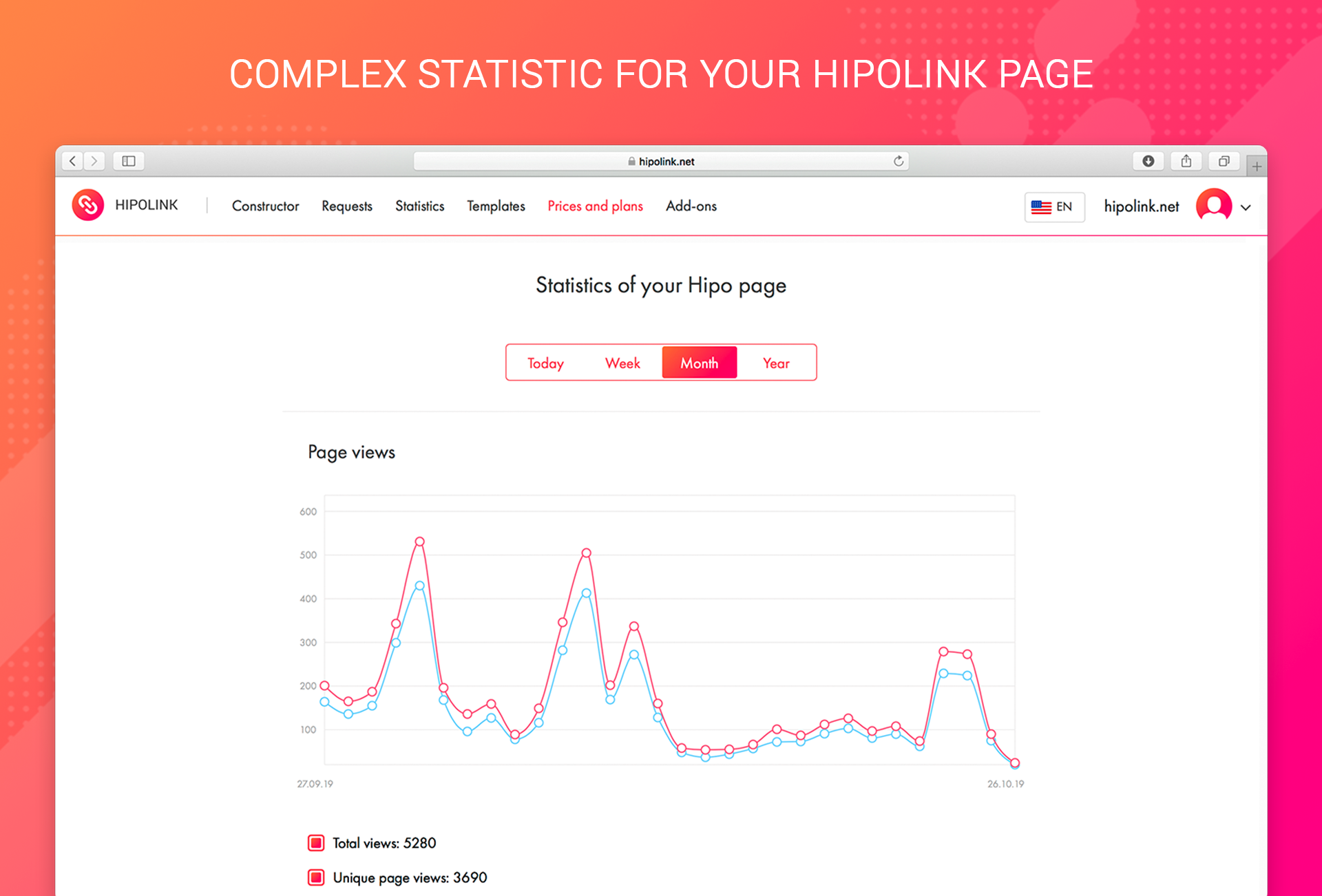The height and width of the screenshot is (896, 1322).
Task: Click the Hipolink logo icon
Action: pyautogui.click(x=87, y=204)
